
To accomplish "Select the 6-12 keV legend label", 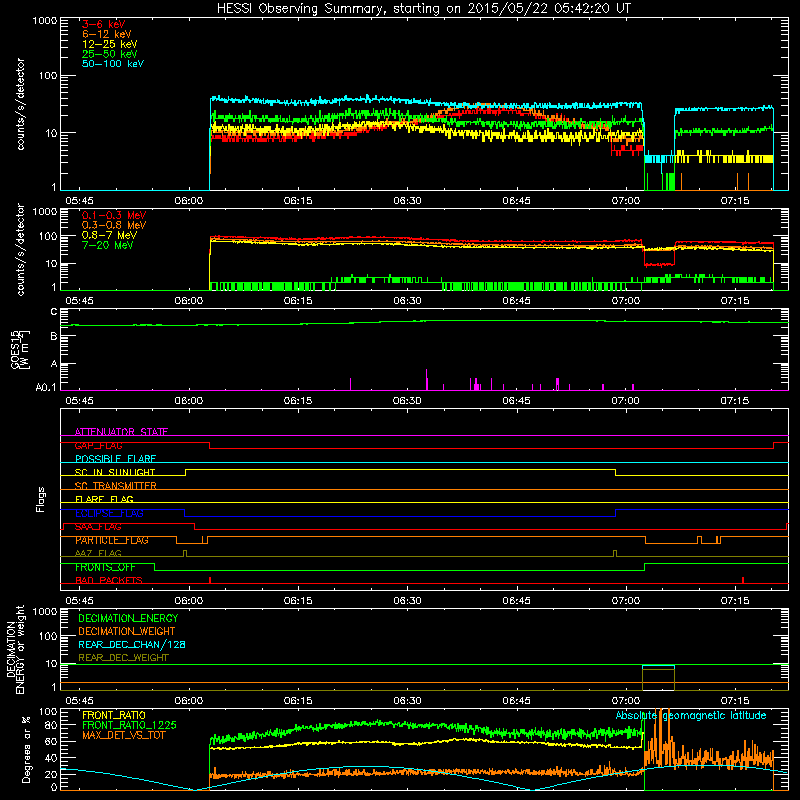I will coord(107,34).
